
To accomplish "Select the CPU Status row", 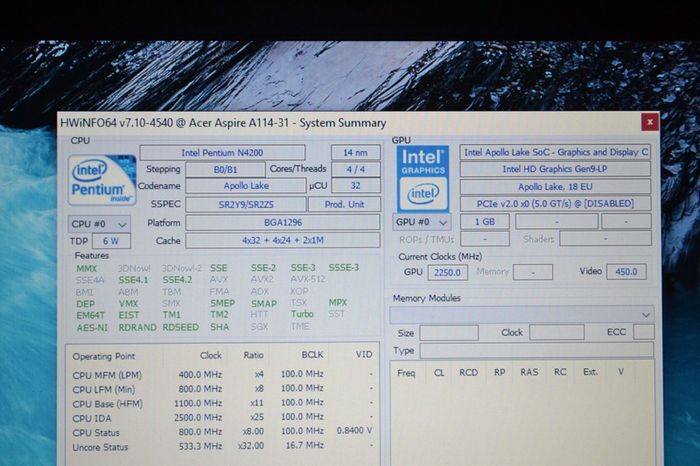I will tap(222, 432).
